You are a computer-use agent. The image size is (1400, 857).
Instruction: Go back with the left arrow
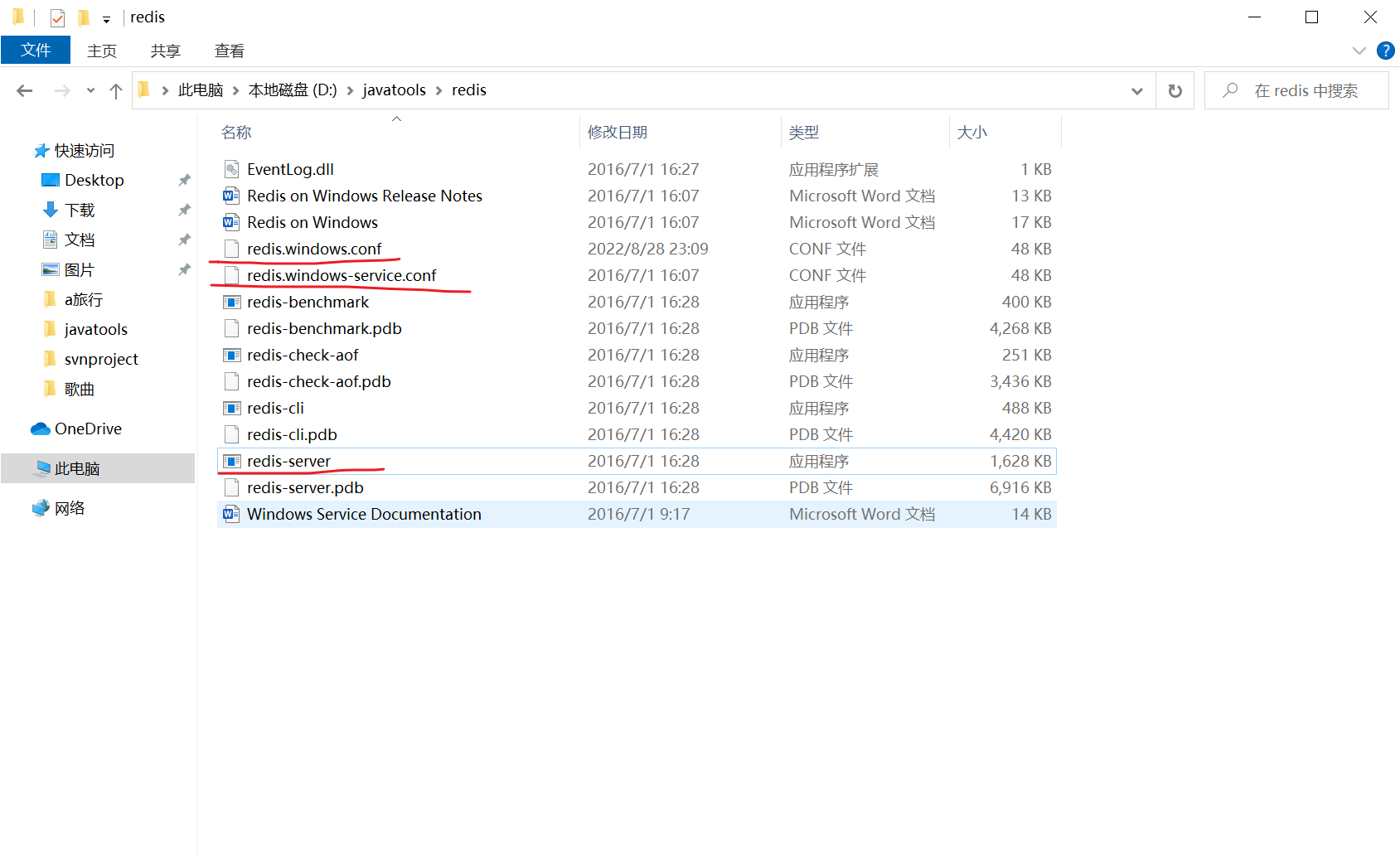25,90
